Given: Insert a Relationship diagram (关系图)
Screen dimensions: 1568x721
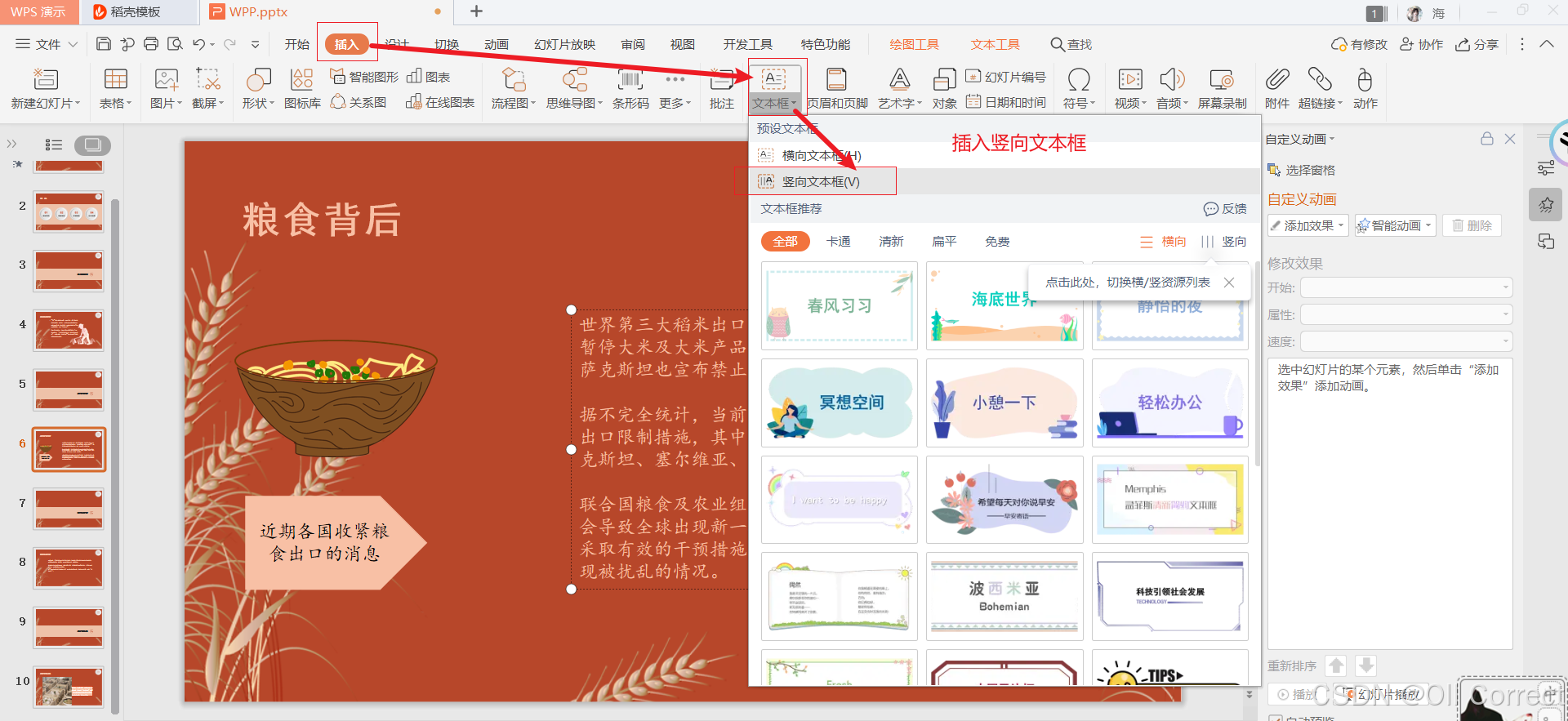Looking at the screenshot, I should coord(359,102).
